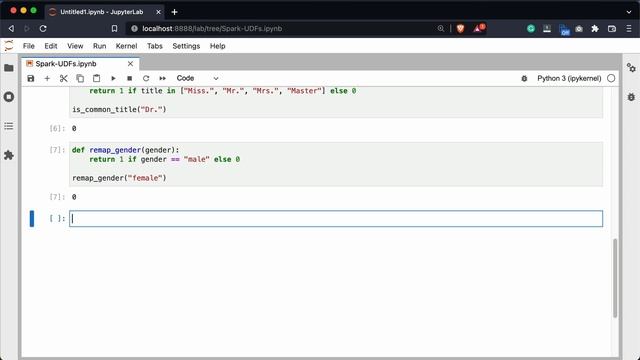Open the browser Extensions puzzle icon
The width and height of the screenshot is (640, 360).
pos(595,29)
